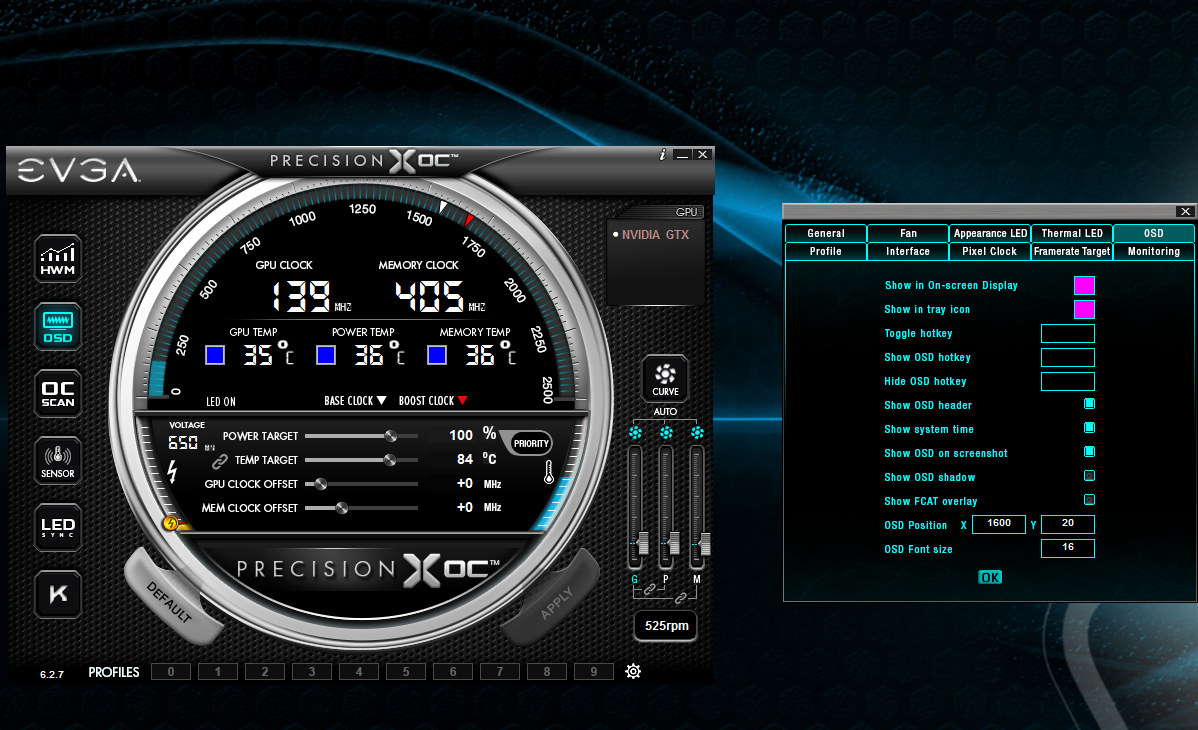Viewport: 1198px width, 730px height.
Task: Select the OSD tab
Action: pyautogui.click(x=1154, y=233)
